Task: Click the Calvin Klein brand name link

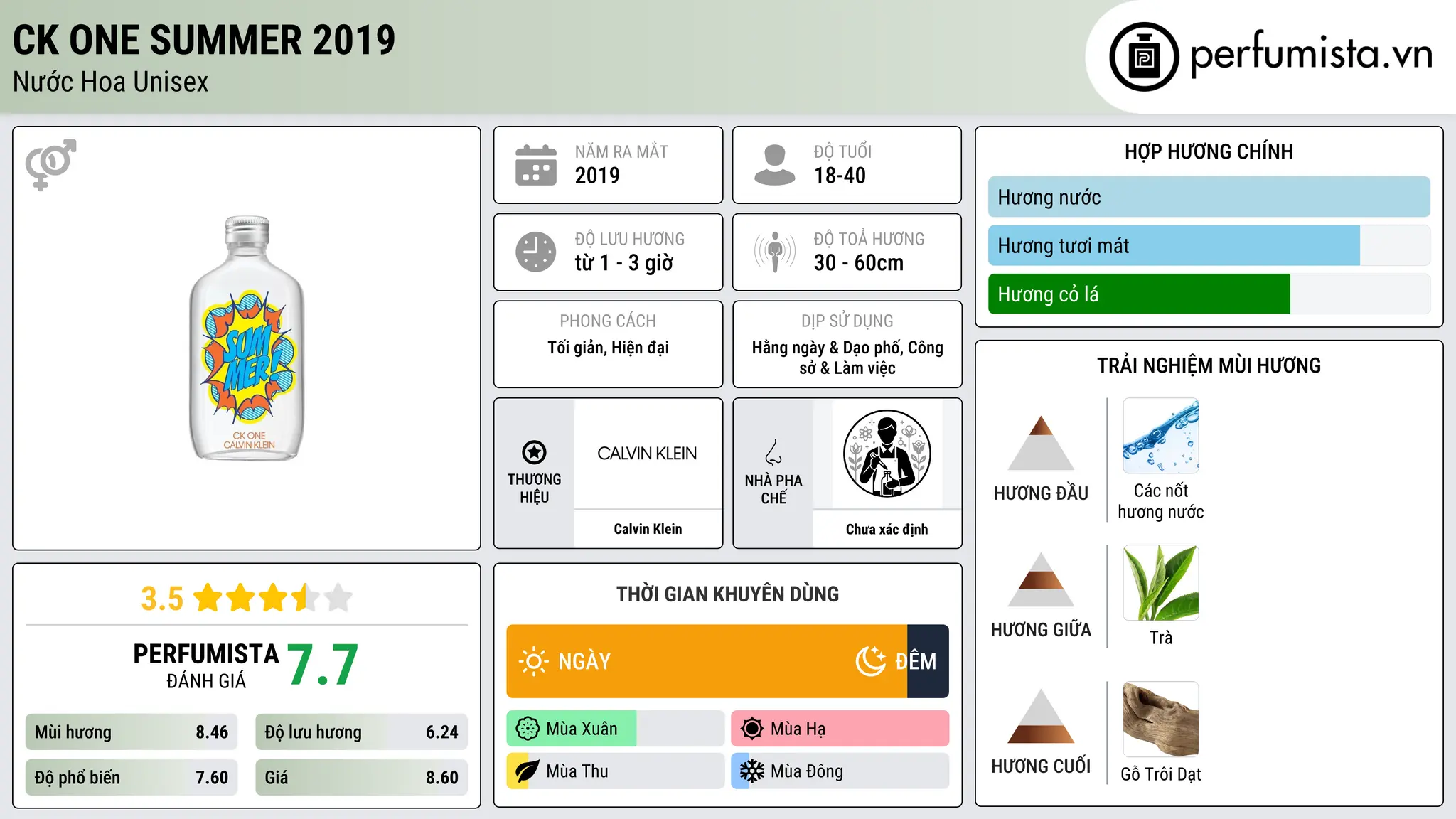Action: 648,529
